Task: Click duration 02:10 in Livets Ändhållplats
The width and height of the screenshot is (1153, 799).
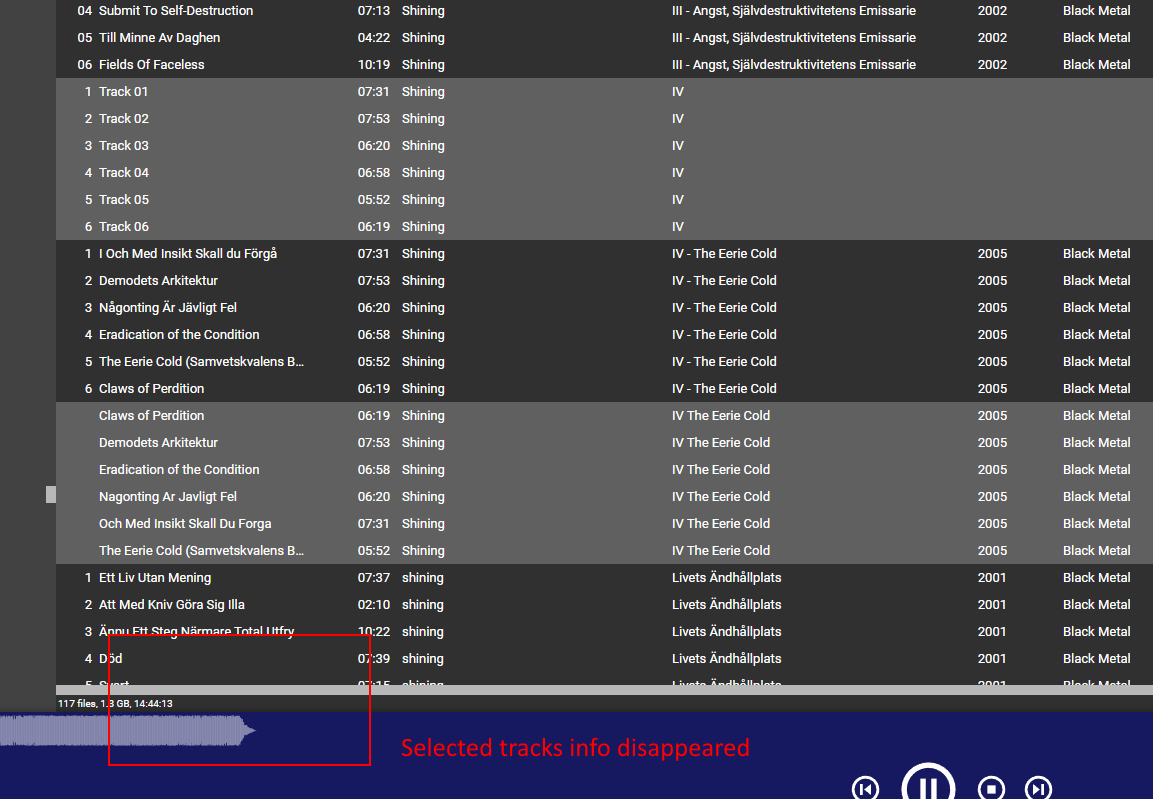Action: (x=374, y=605)
